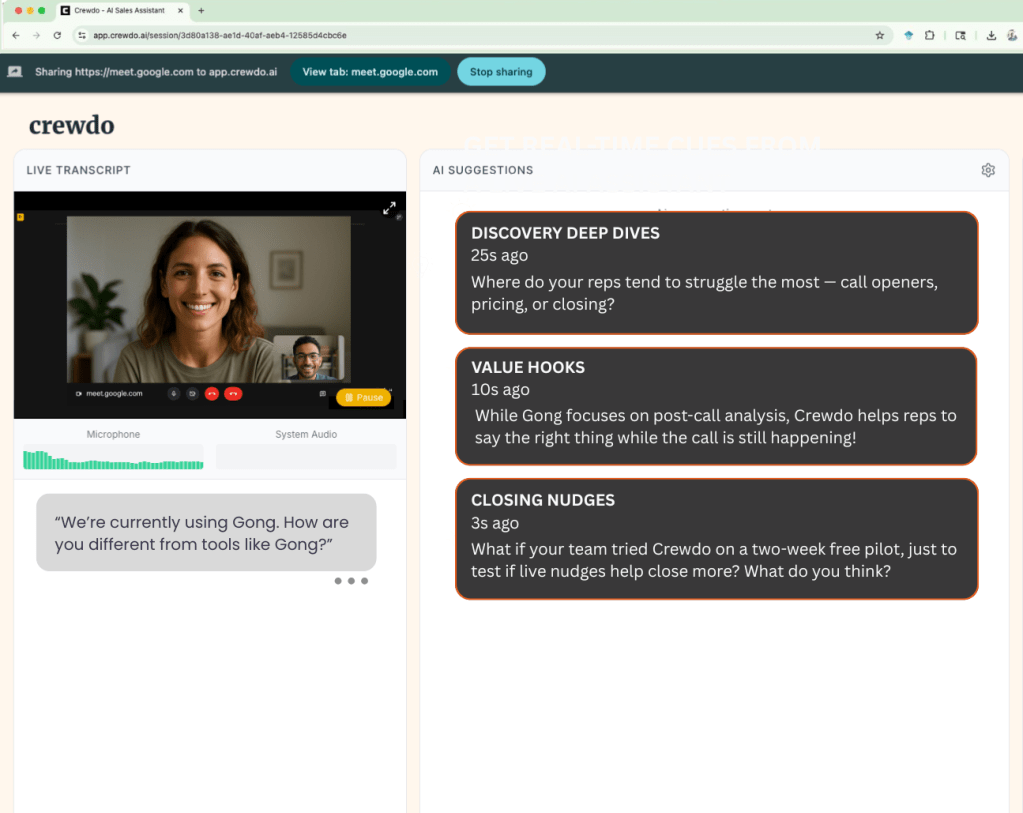Click the bookmark star in the address bar

coord(879,34)
